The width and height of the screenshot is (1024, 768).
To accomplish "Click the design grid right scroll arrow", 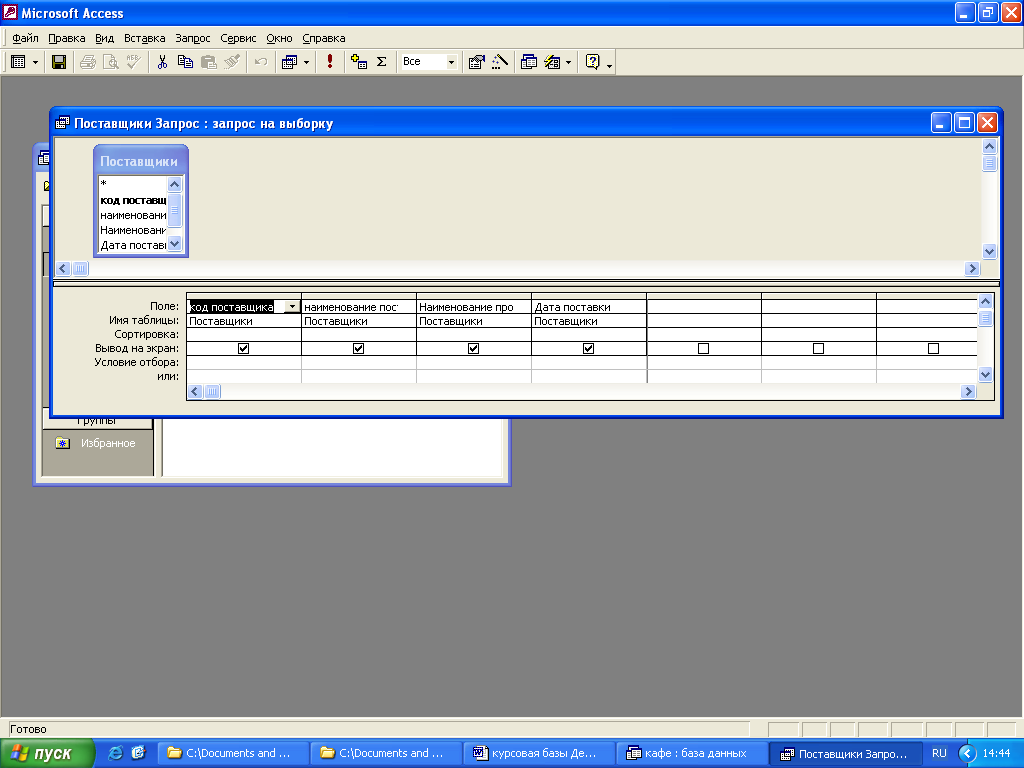I will tap(968, 391).
